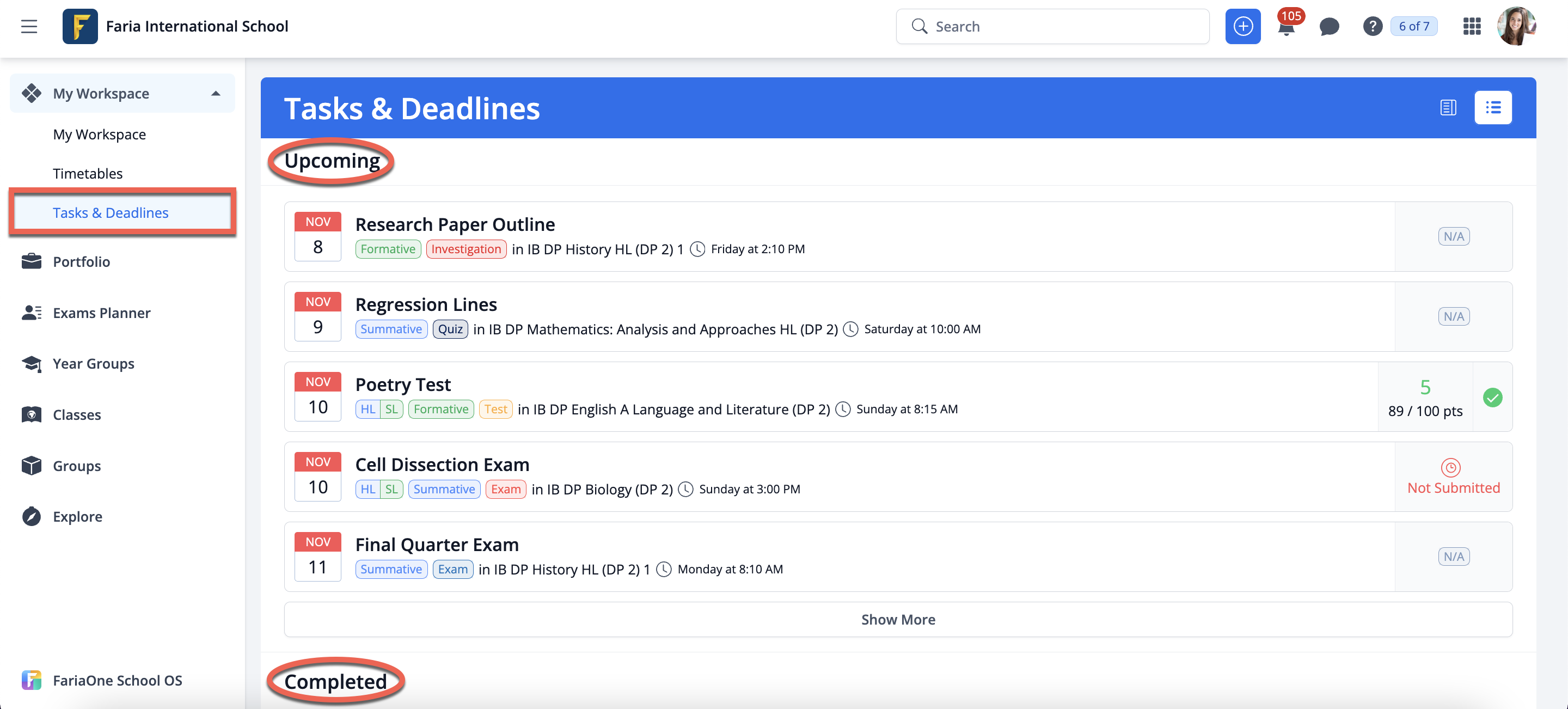Click the Year Groups graduation cap icon
This screenshot has height=709, width=1568.
pyautogui.click(x=32, y=363)
